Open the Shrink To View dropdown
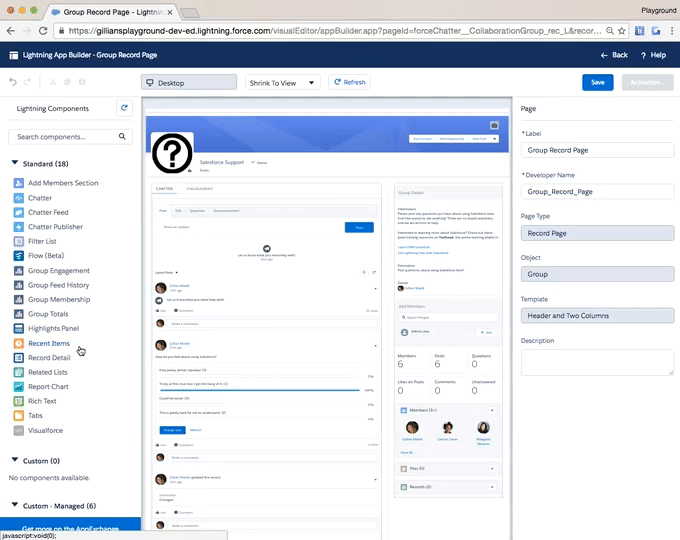680x540 pixels. point(283,82)
